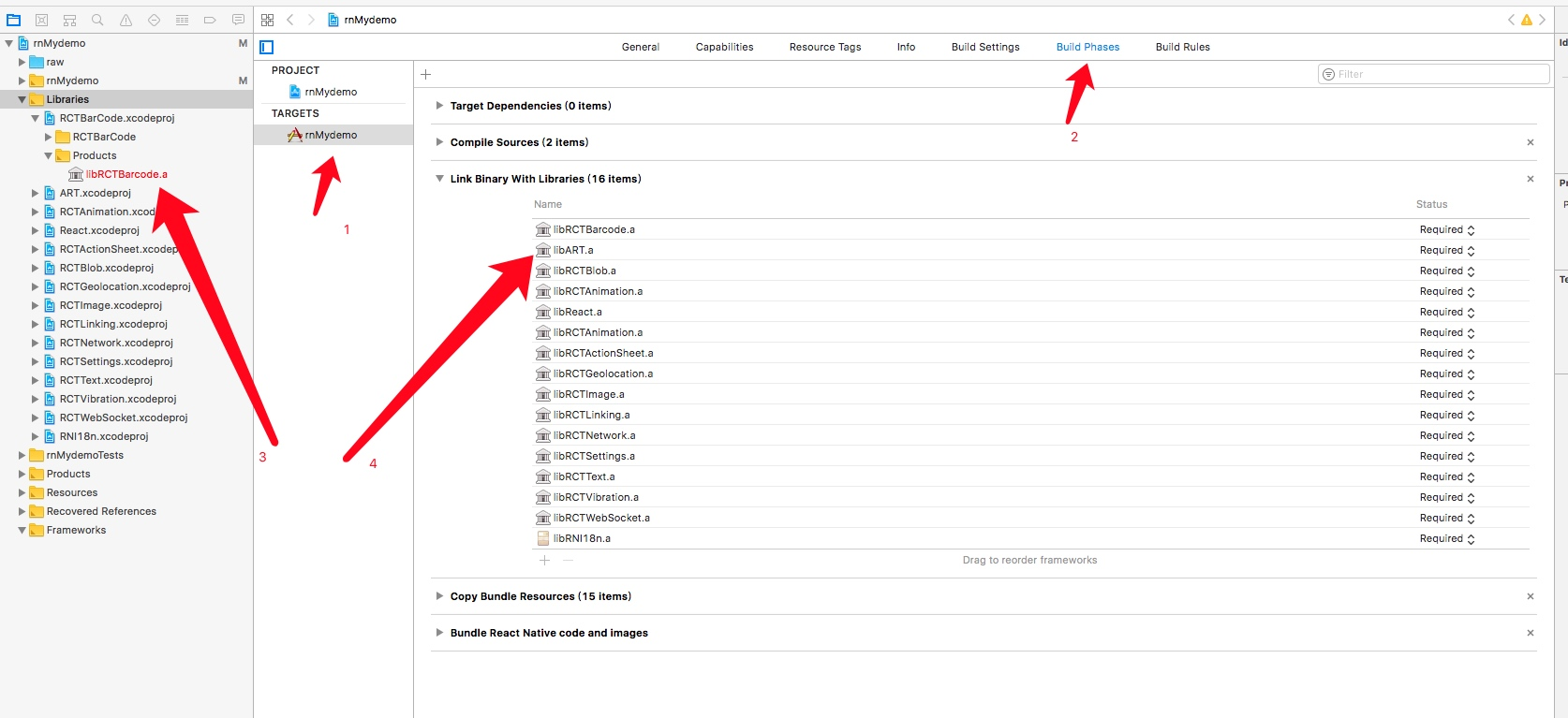Change Required status for libRCTText.a
The image size is (1568, 718).
click(x=1447, y=476)
